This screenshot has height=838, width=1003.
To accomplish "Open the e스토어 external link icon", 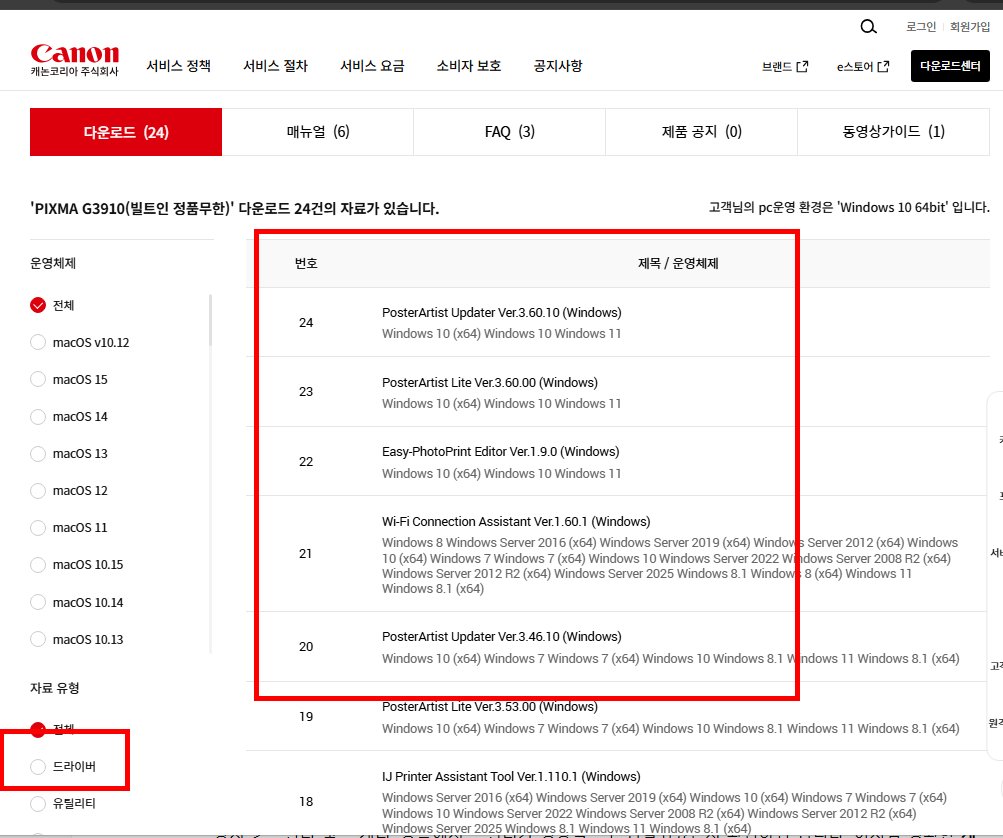I will 884,66.
